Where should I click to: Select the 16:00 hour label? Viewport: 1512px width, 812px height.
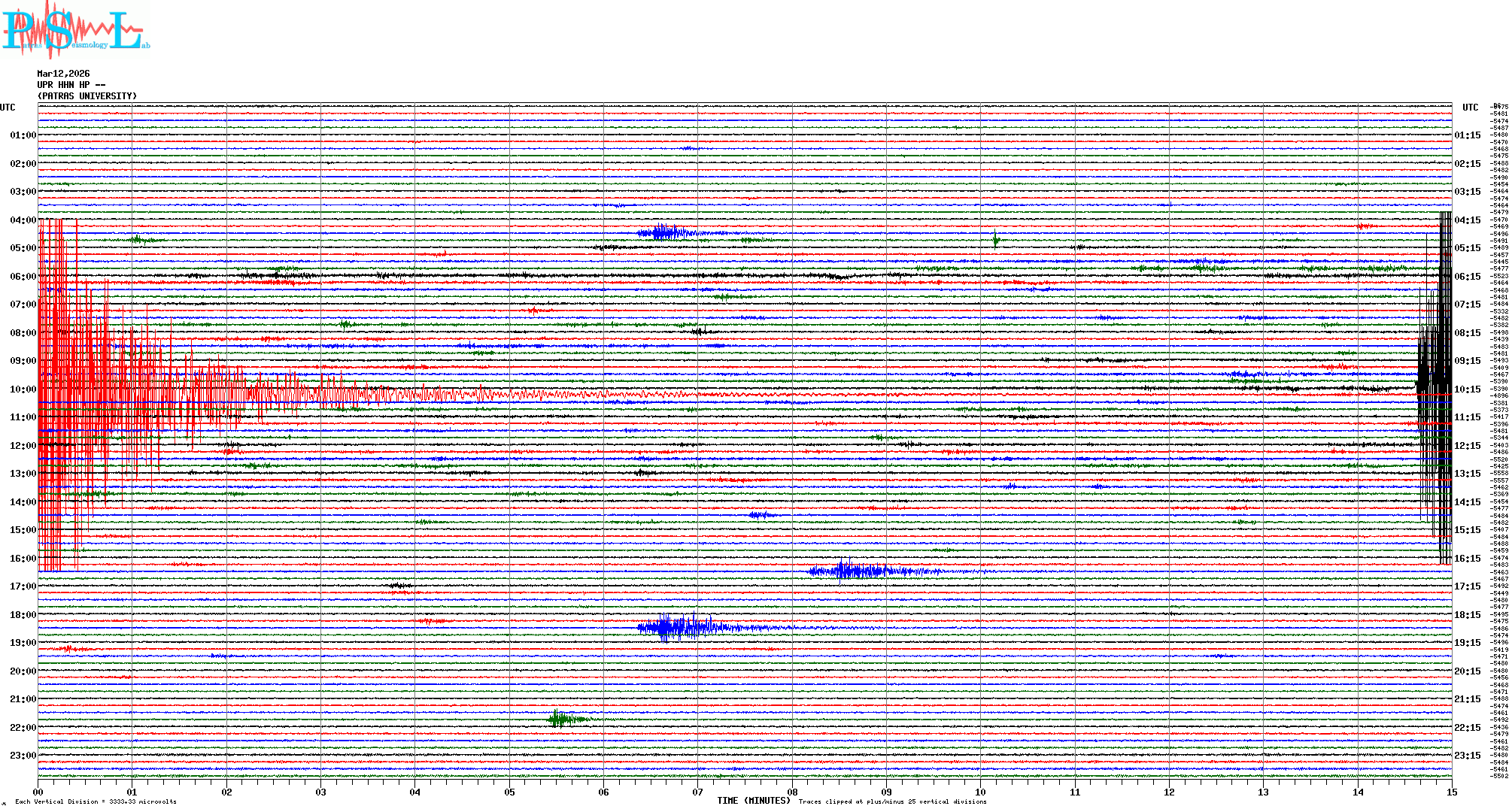pos(23,559)
